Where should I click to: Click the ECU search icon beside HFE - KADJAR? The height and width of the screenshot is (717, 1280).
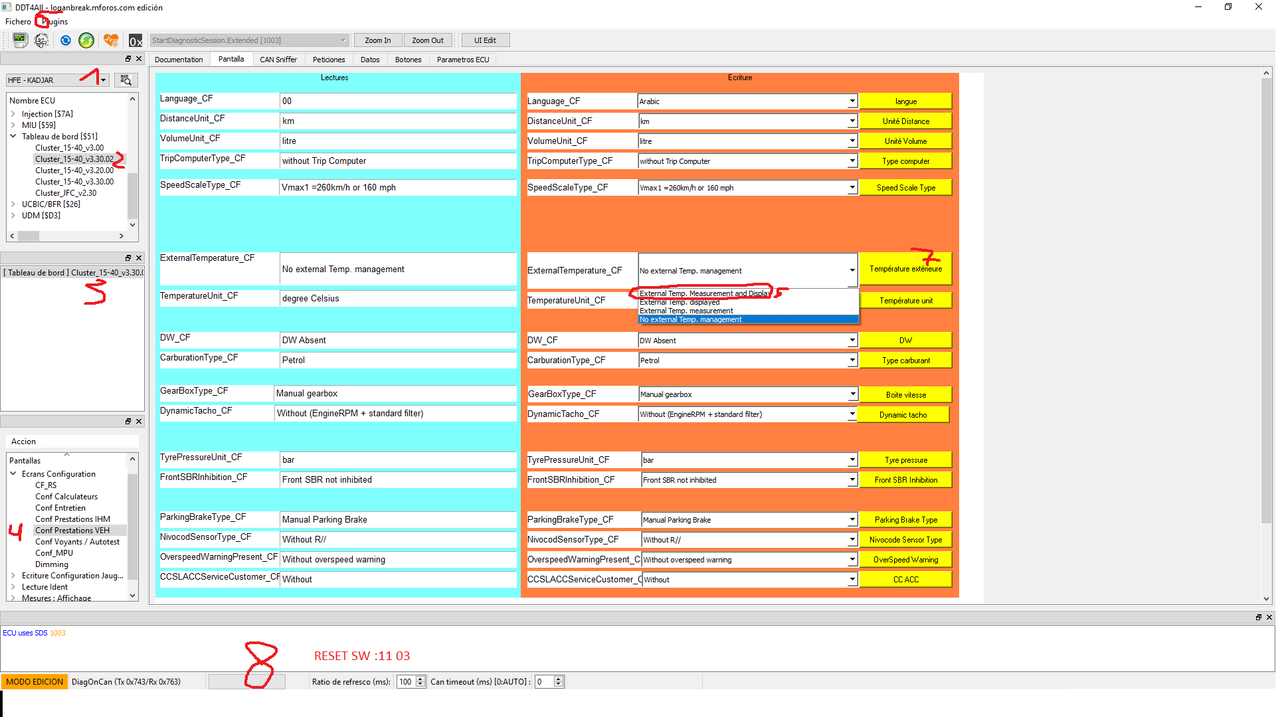coord(126,80)
